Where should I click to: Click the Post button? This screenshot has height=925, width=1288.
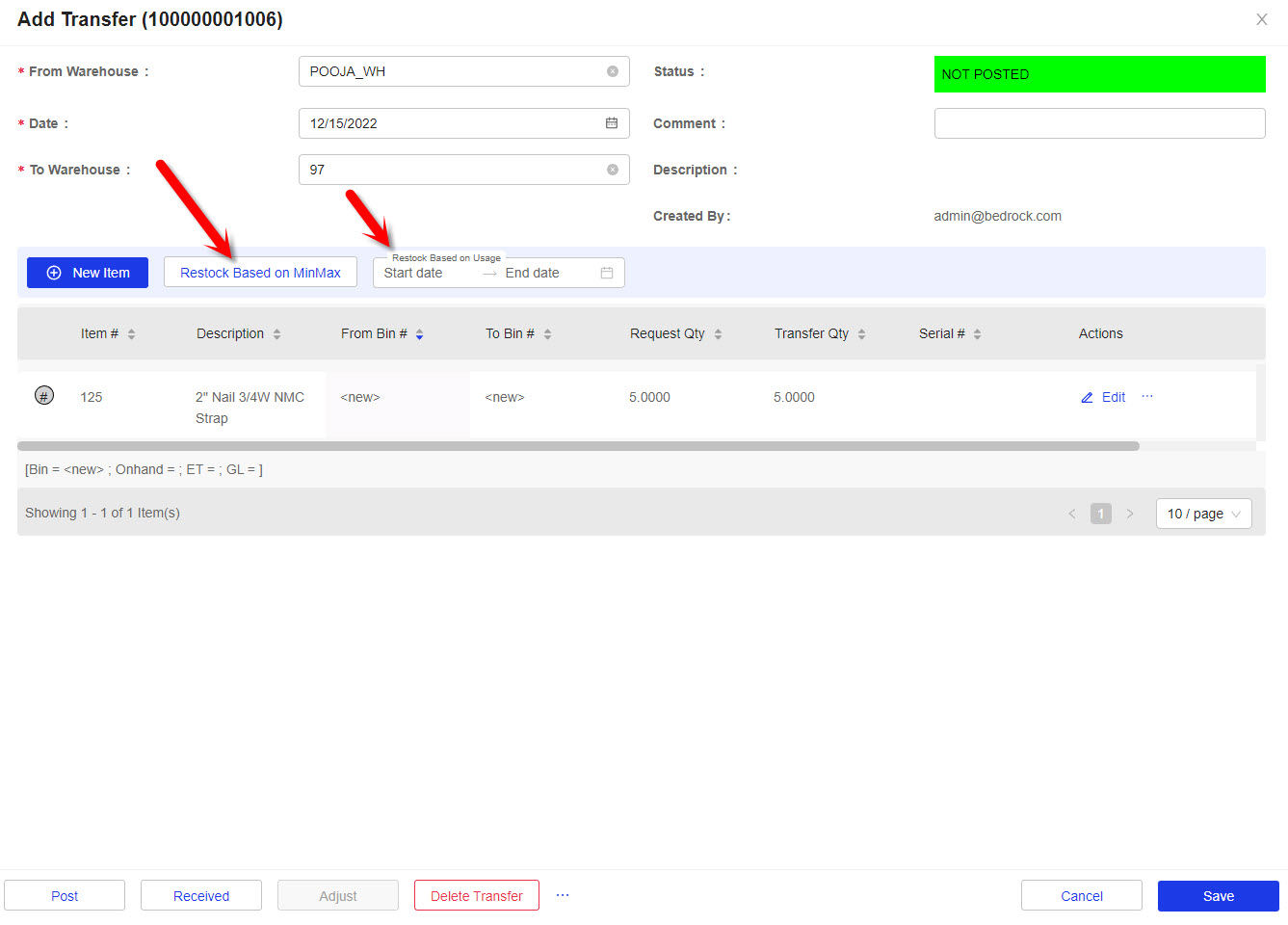click(x=65, y=895)
